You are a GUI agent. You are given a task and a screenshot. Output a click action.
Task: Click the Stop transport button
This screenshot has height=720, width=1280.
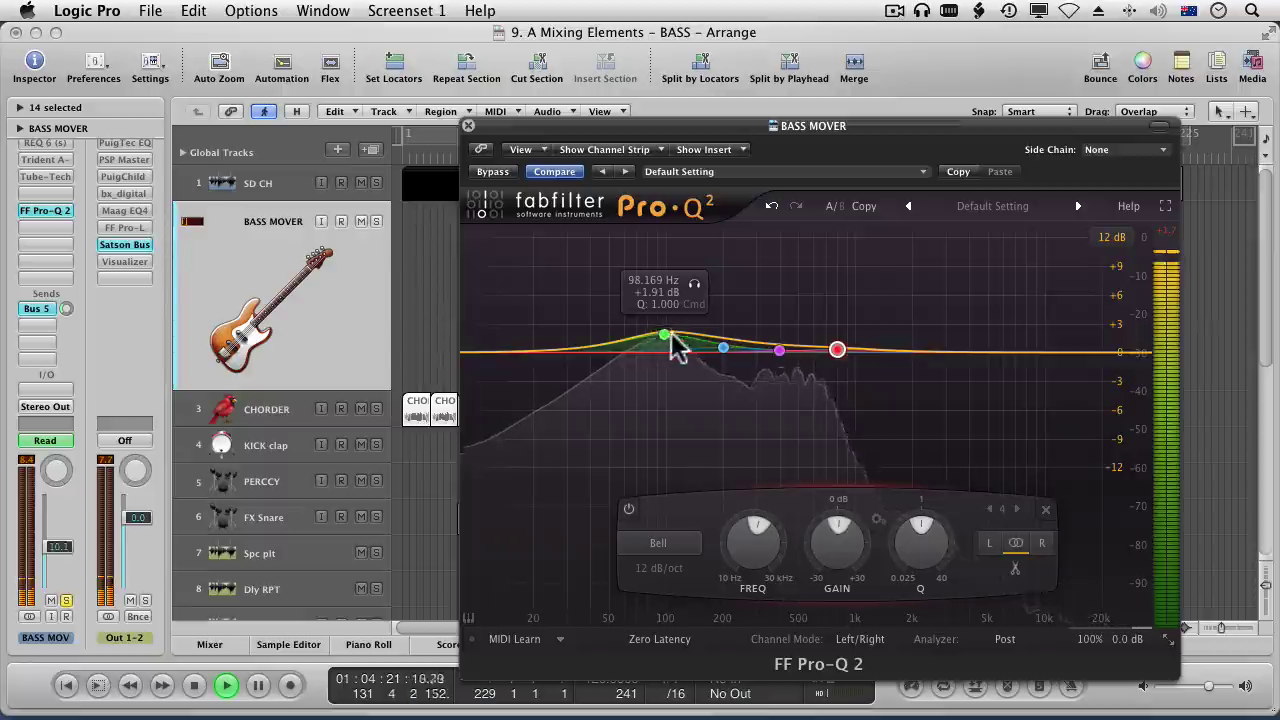(x=194, y=685)
